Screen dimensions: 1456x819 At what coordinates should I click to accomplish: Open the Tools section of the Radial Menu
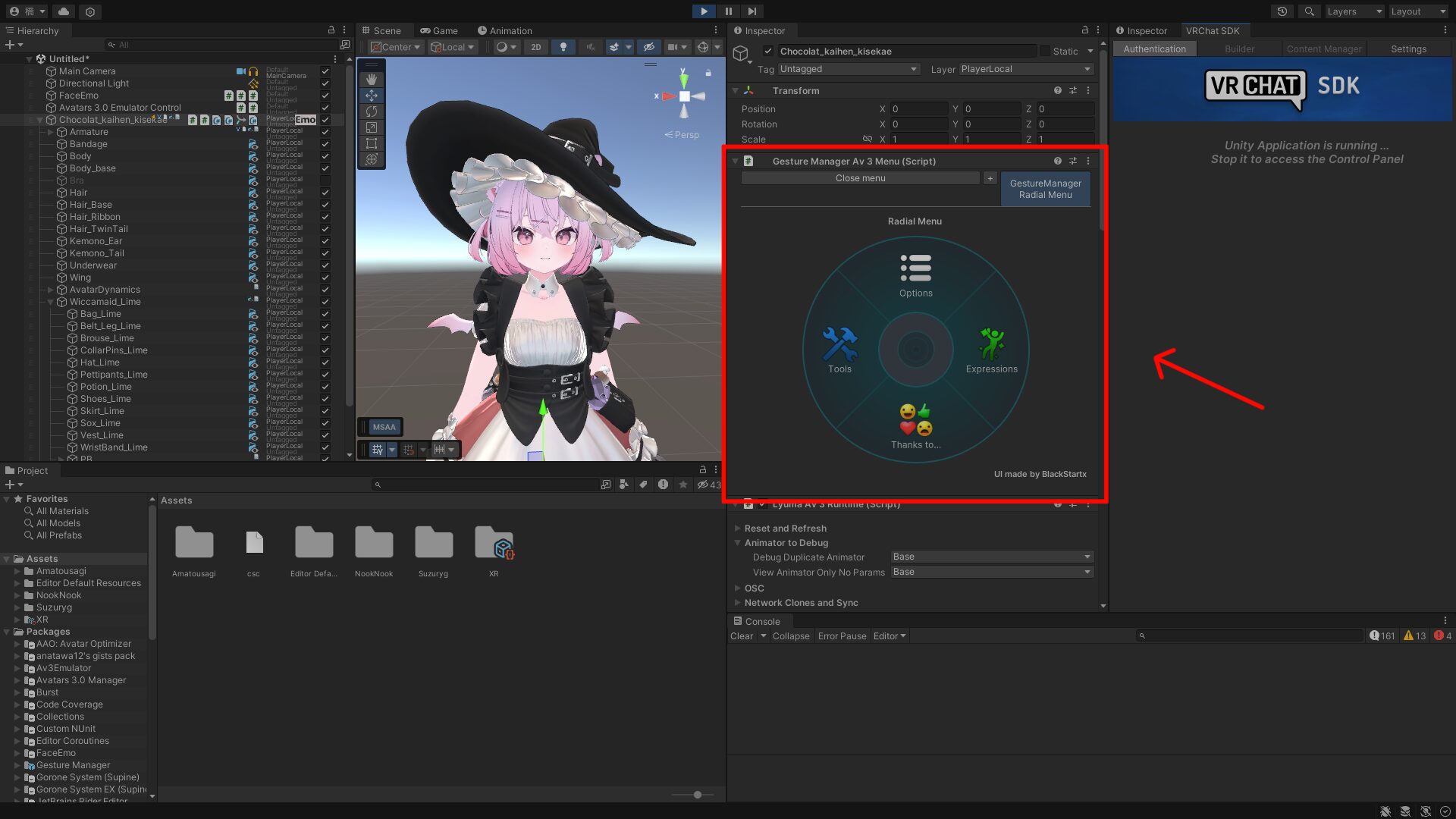(839, 349)
